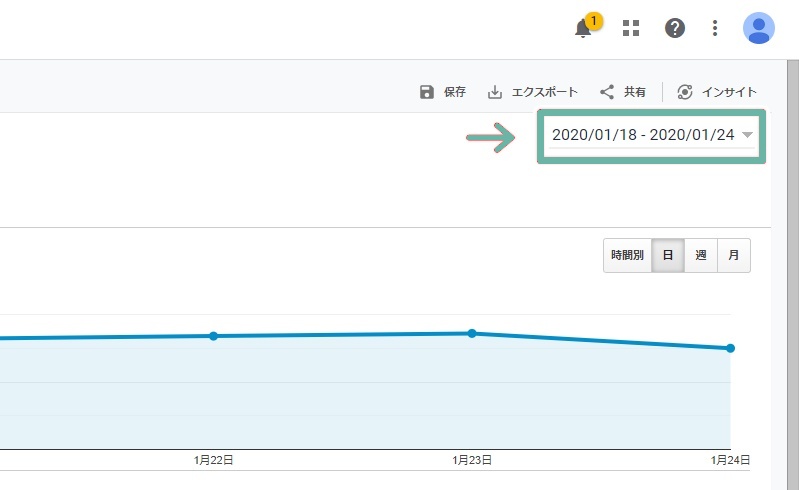Open the インサイト panel
This screenshot has height=490, width=799.
point(729,92)
